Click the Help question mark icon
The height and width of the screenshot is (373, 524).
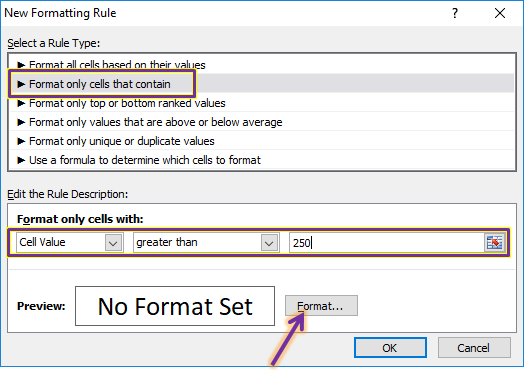[x=455, y=13]
